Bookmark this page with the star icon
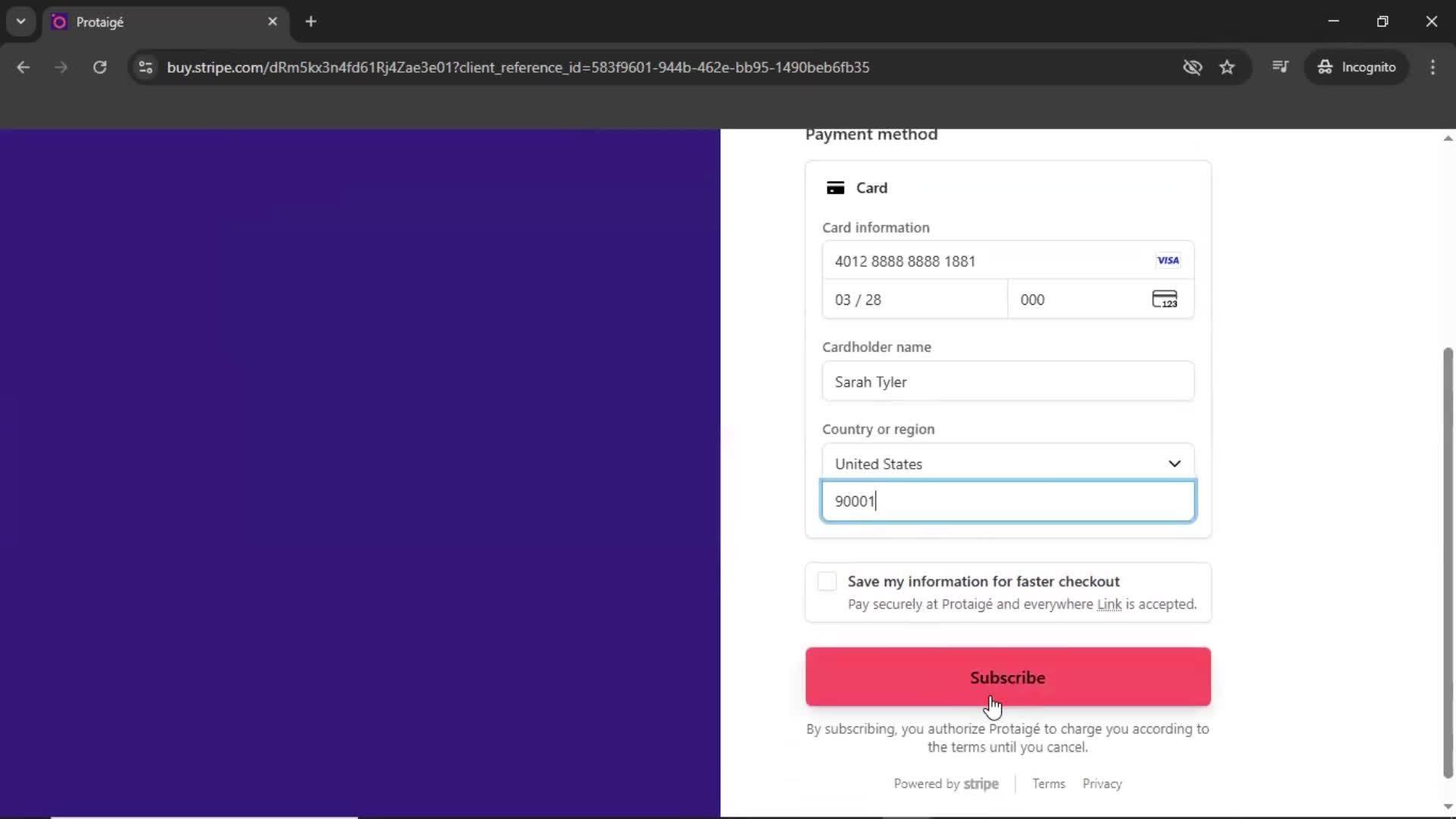 (1227, 67)
